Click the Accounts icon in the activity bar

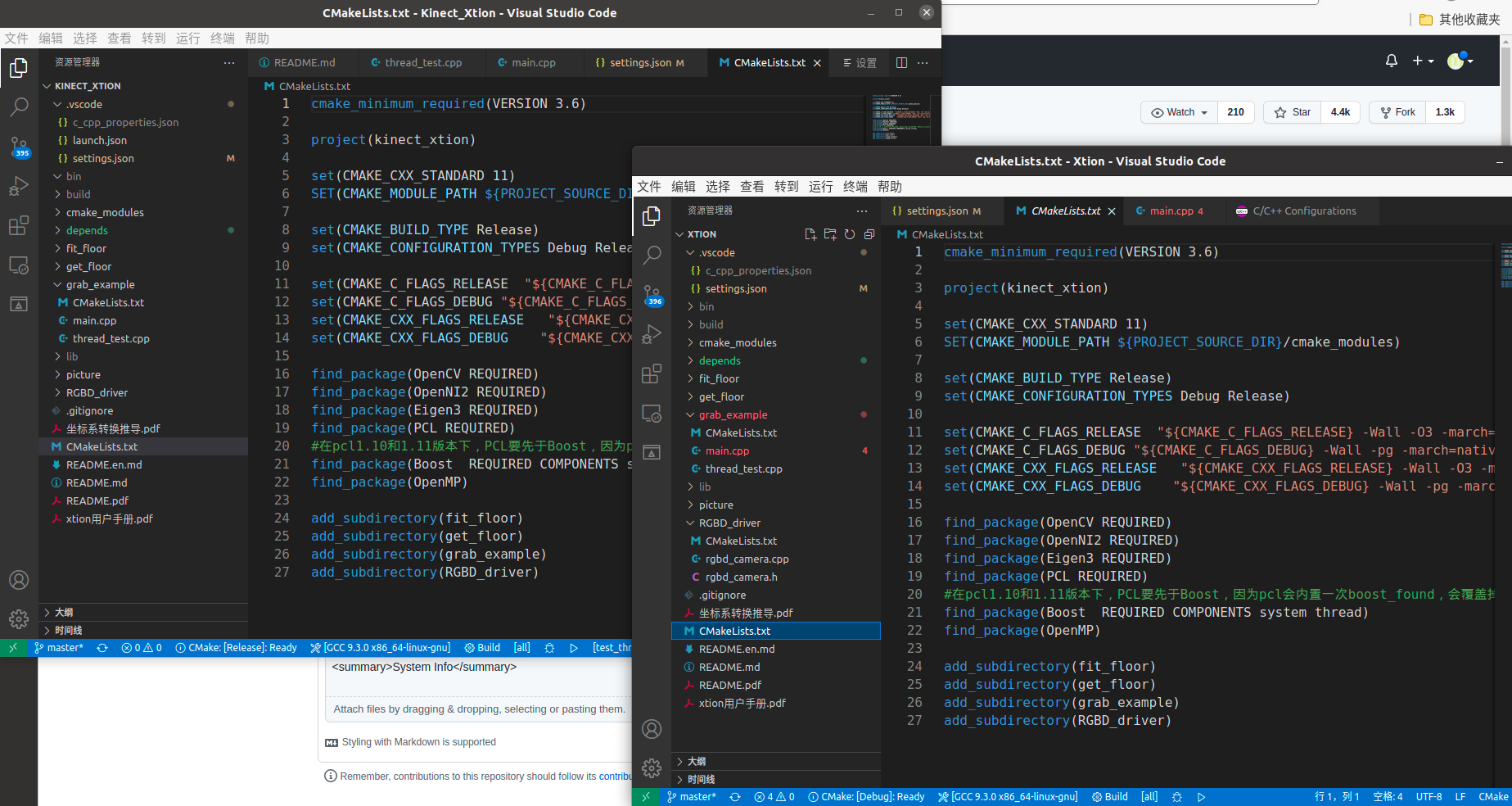pyautogui.click(x=652, y=729)
